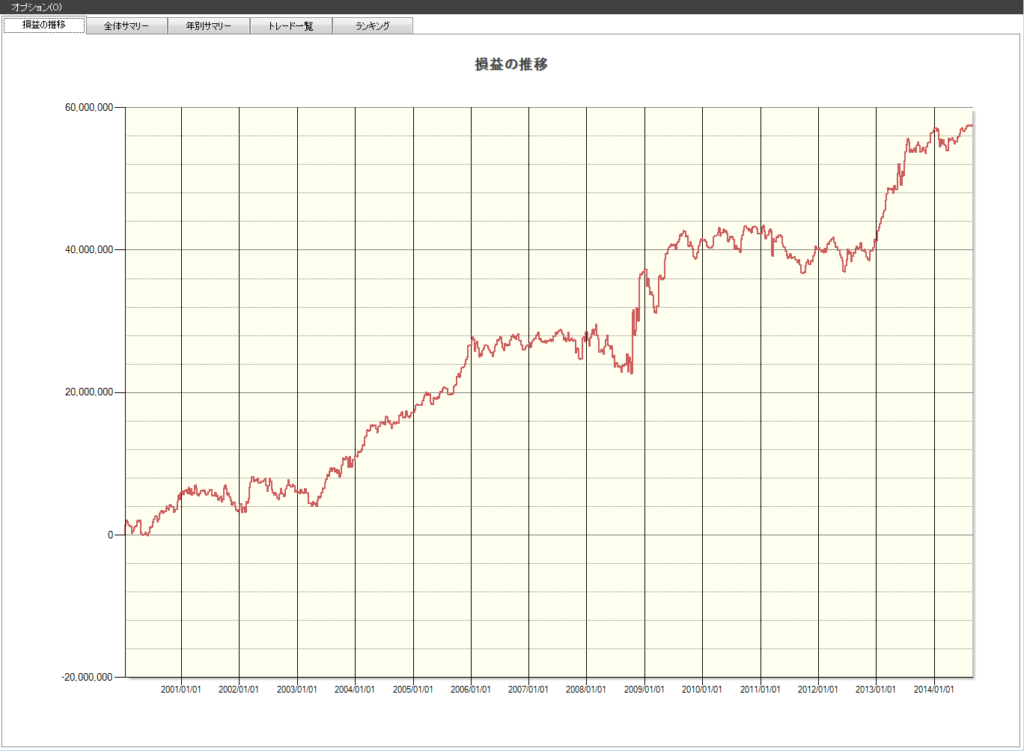Show the トレード一覧 tab
The width and height of the screenshot is (1024, 751).
pos(291,26)
